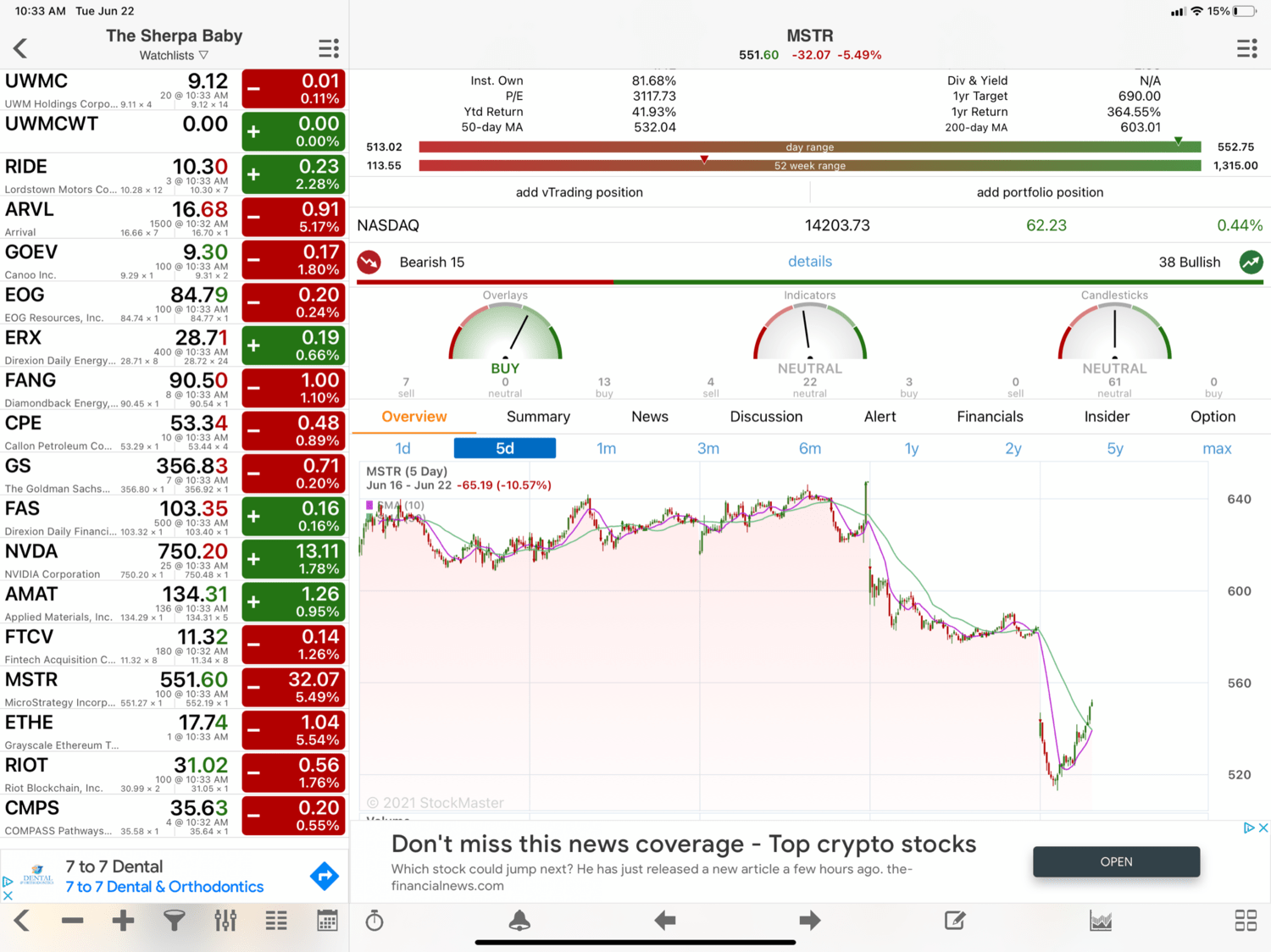Image resolution: width=1271 pixels, height=952 pixels.
Task: Tap add portfolio position
Action: click(1040, 192)
